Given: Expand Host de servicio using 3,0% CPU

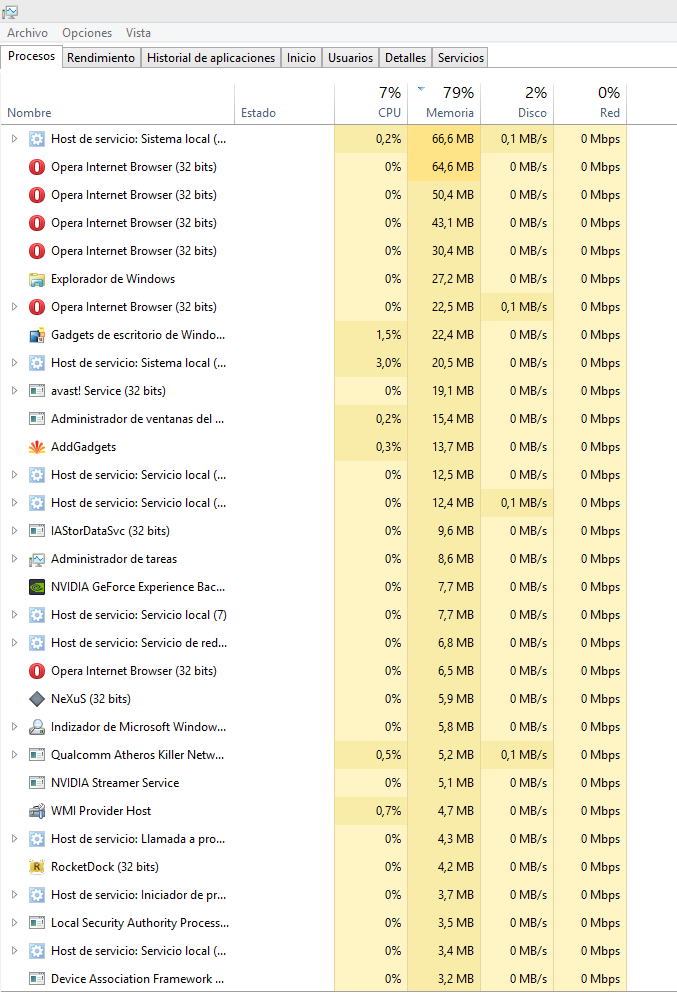Looking at the screenshot, I should (14, 363).
